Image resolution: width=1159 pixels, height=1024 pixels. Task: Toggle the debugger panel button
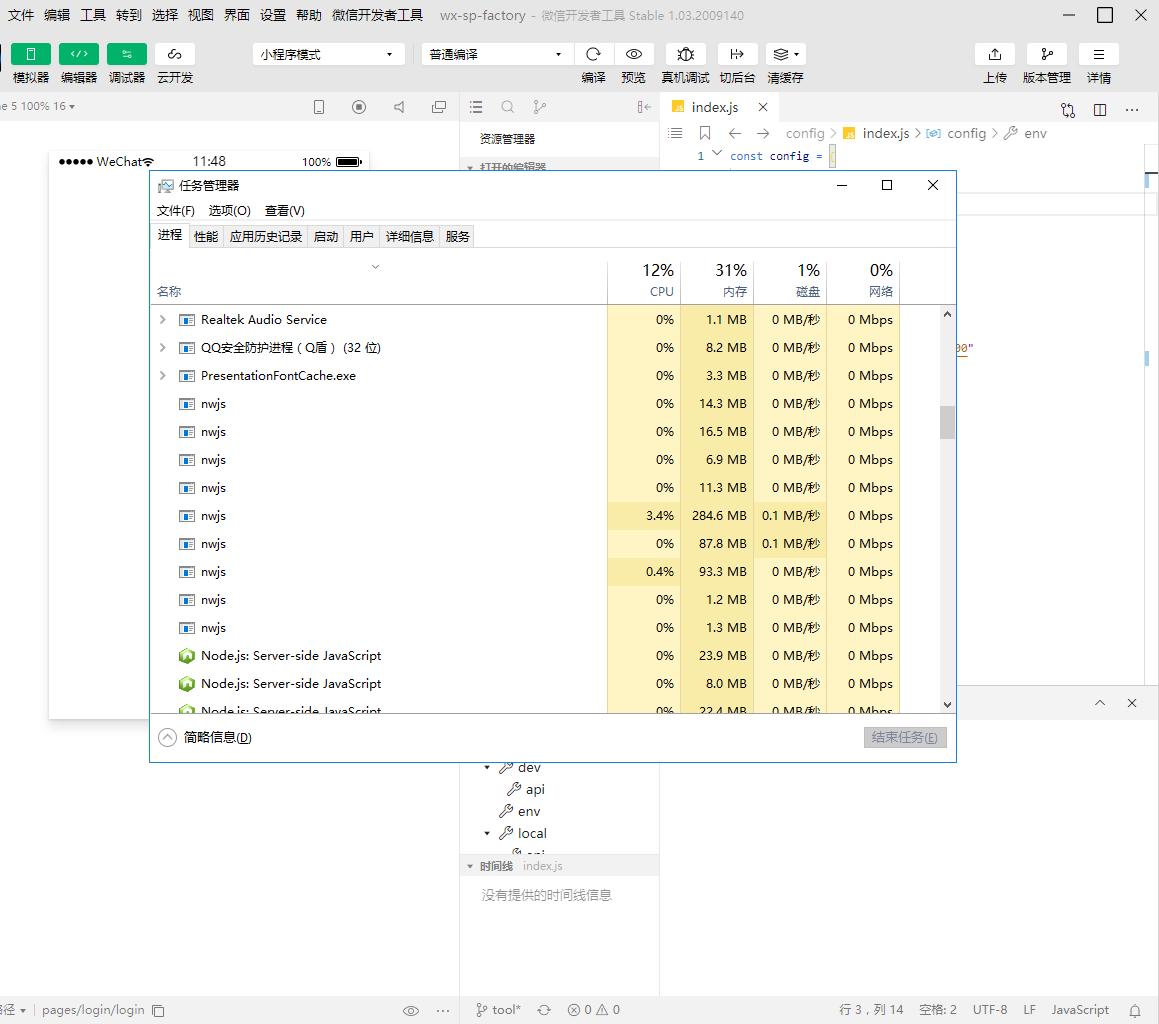(x=126, y=54)
